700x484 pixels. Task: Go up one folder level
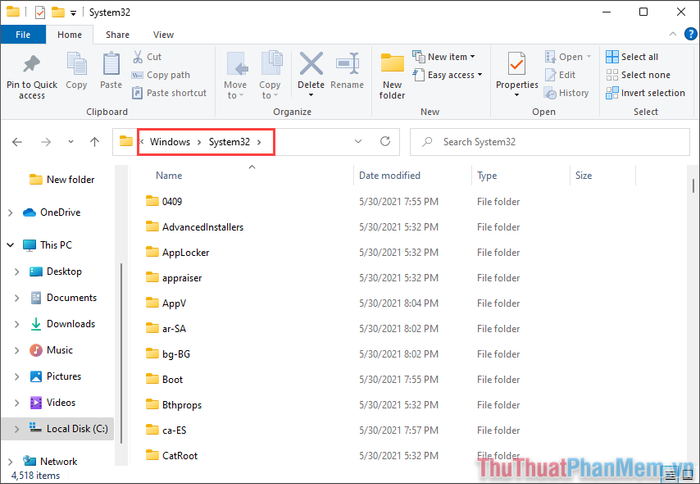point(94,142)
